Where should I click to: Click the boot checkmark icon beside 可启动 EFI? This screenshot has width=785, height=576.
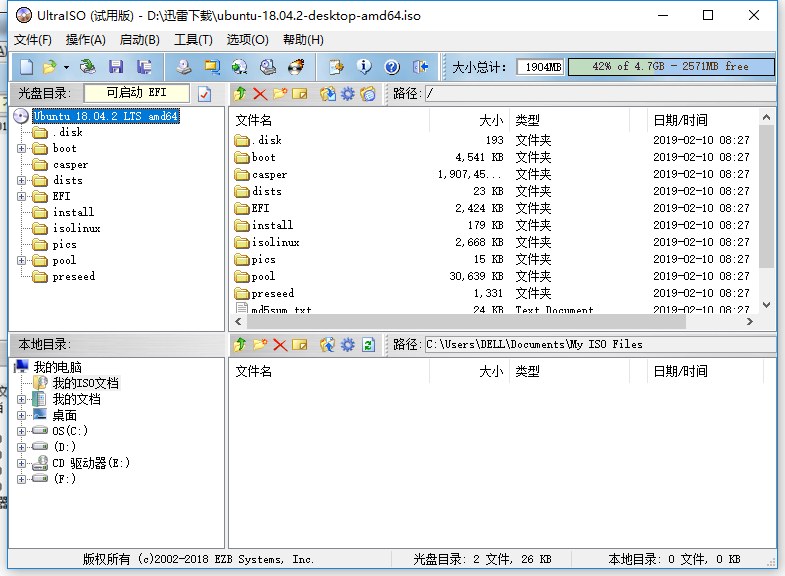[x=204, y=94]
